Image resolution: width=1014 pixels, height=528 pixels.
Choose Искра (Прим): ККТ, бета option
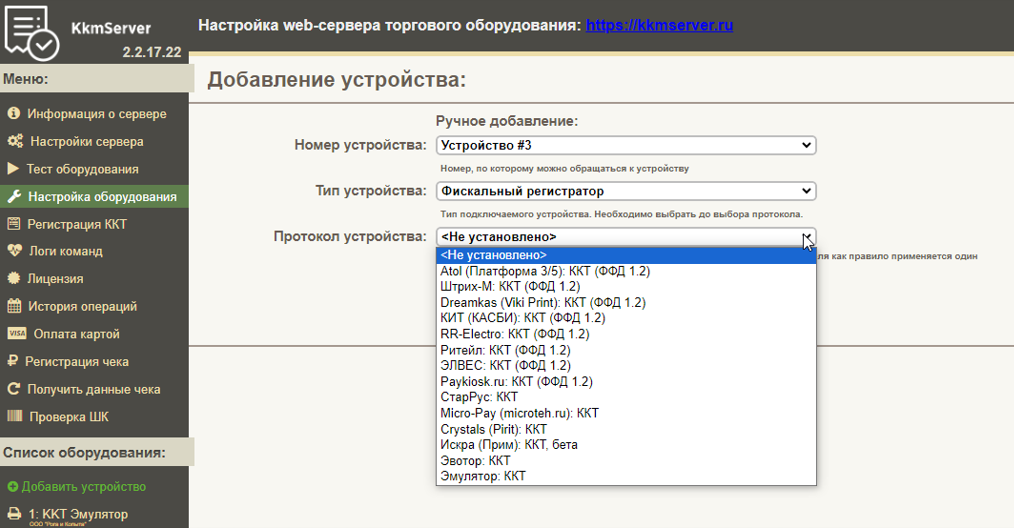pyautogui.click(x=626, y=445)
